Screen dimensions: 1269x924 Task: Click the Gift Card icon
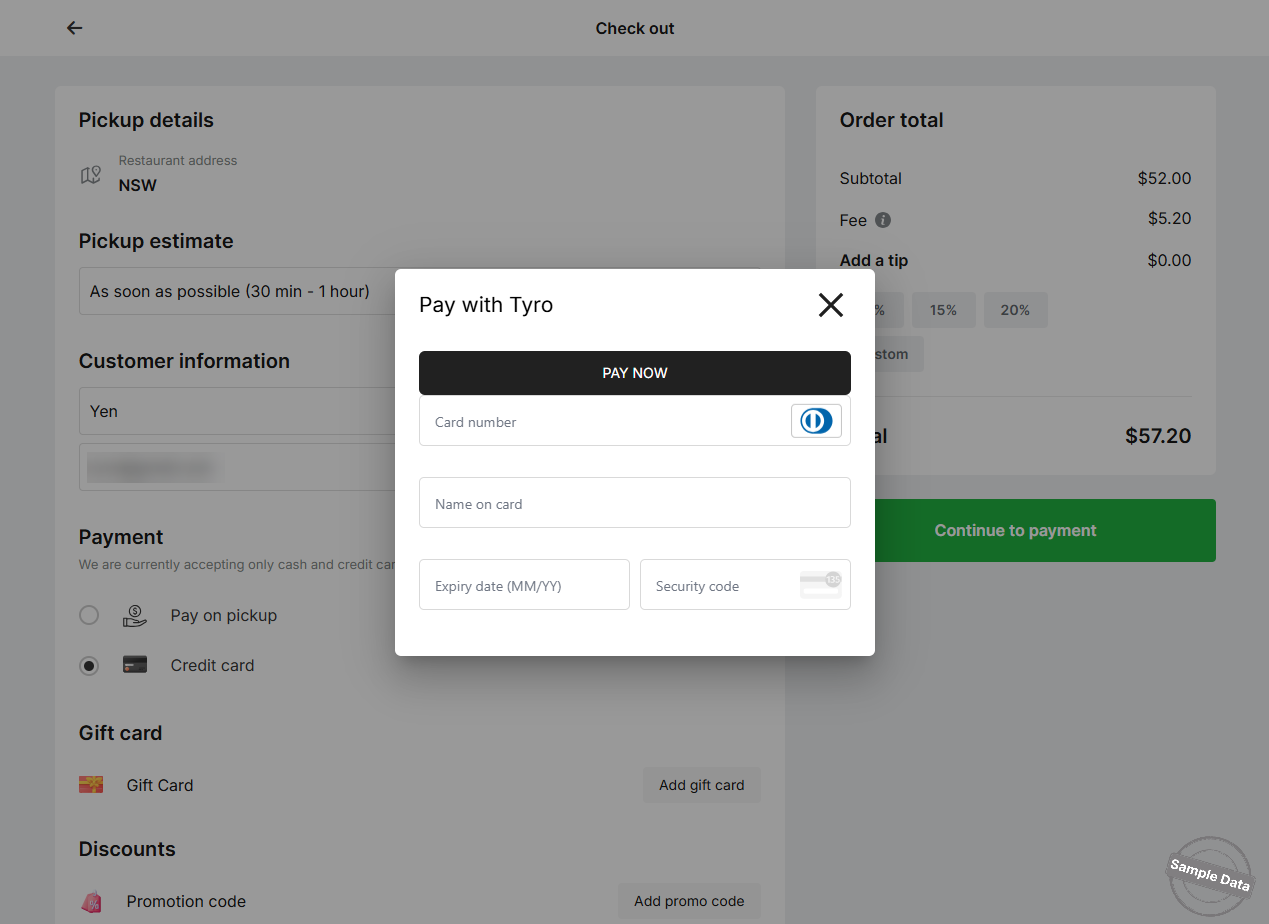pos(91,784)
